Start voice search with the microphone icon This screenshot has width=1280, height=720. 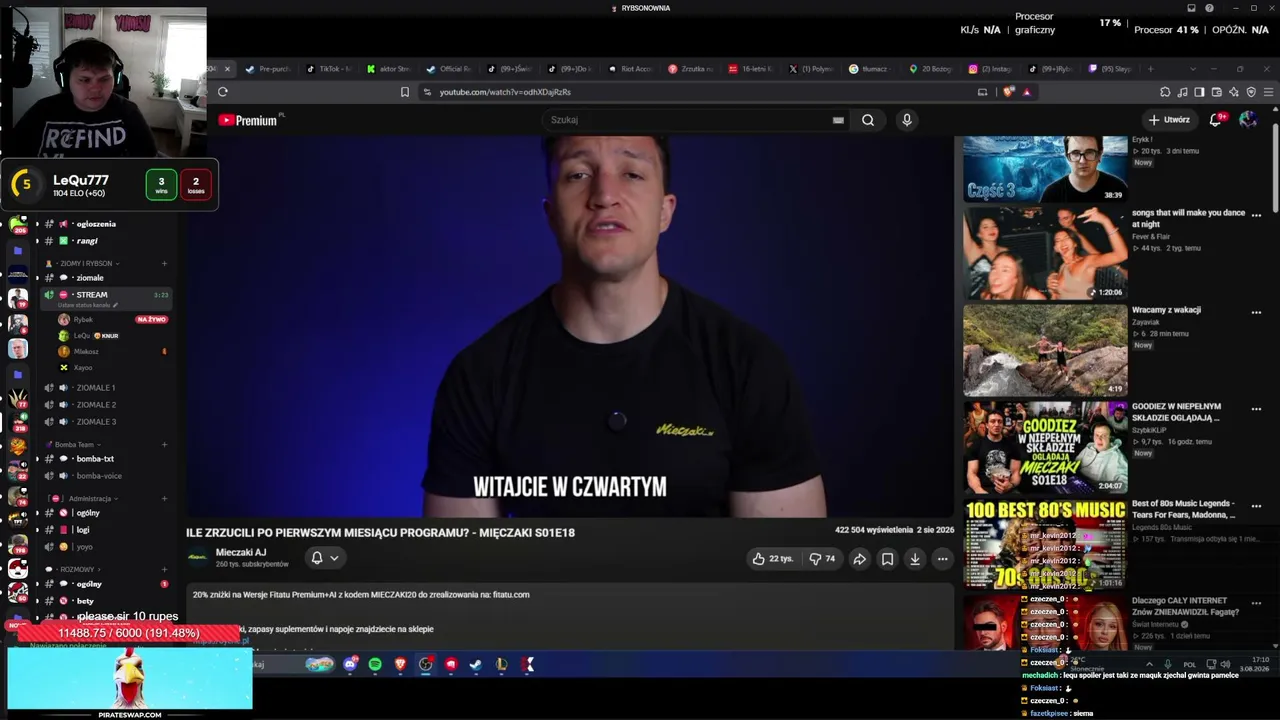pos(907,120)
